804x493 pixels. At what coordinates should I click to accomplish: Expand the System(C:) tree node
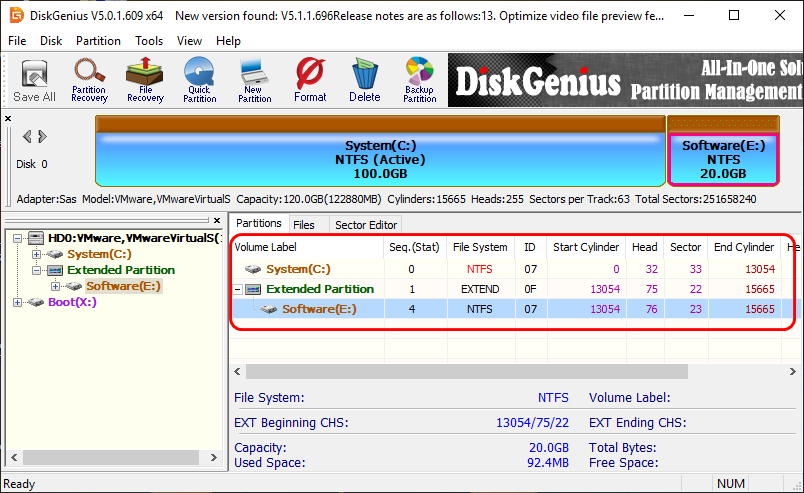(x=36, y=254)
